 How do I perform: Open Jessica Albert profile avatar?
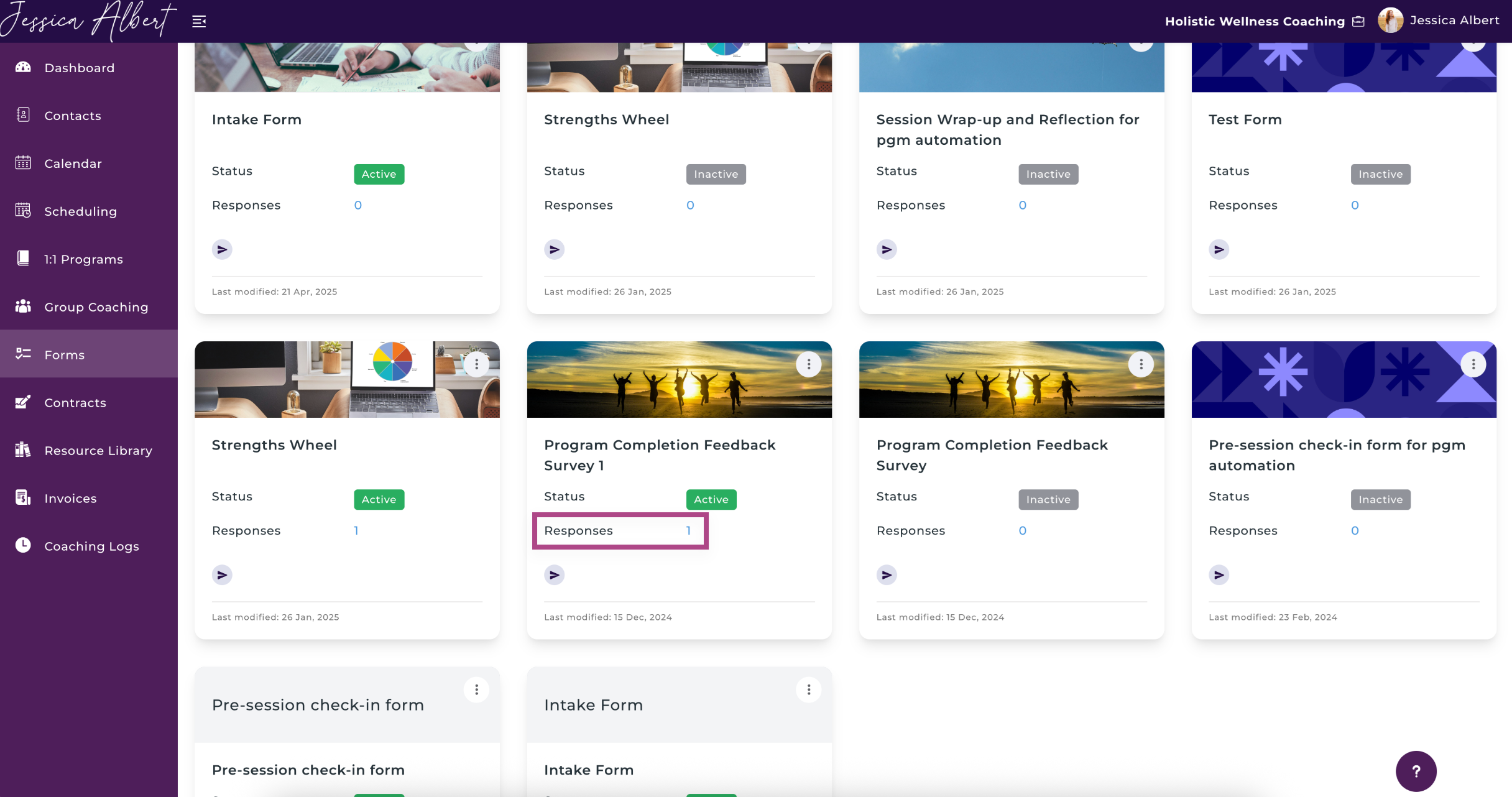[x=1390, y=21]
